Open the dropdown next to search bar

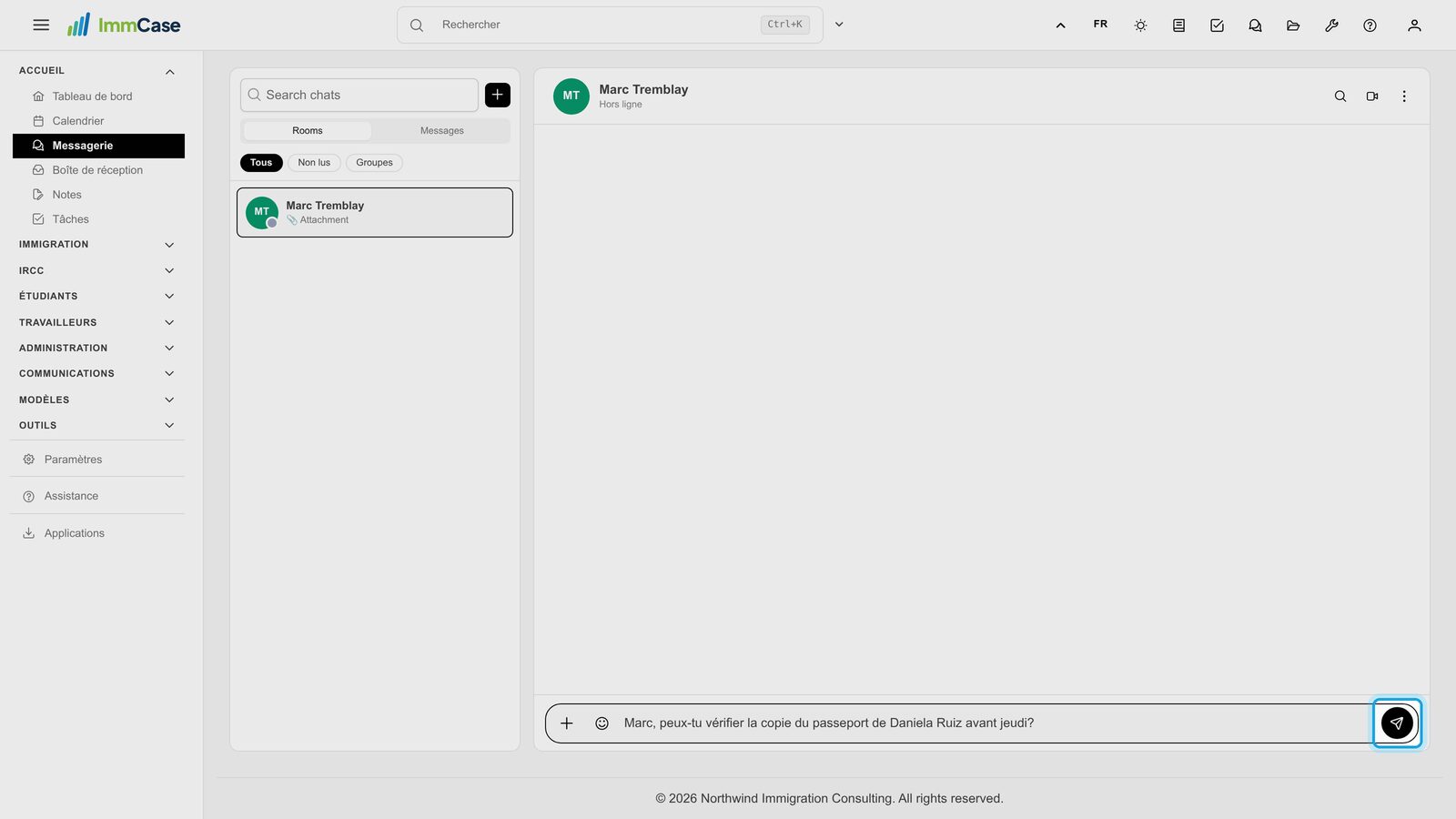839,25
